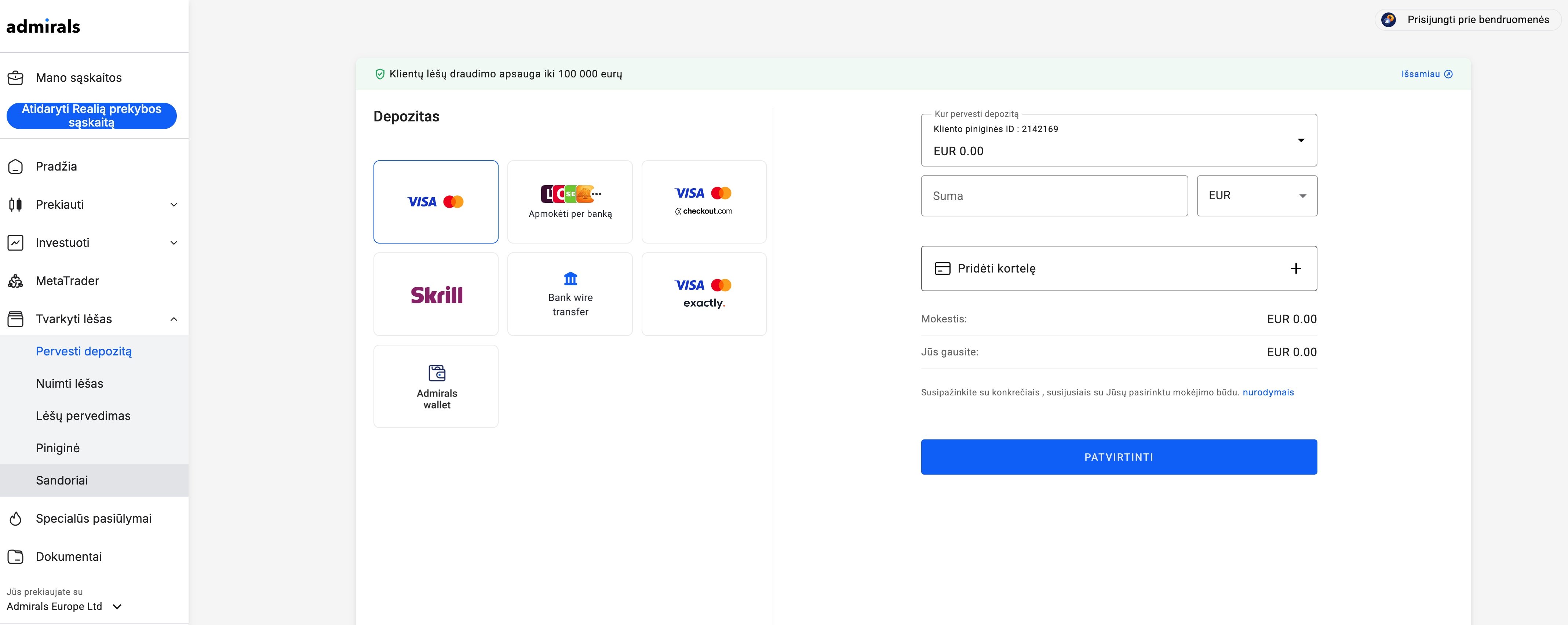Image resolution: width=1568 pixels, height=625 pixels.
Task: Pick Visa checkout.com payment method
Action: point(704,201)
